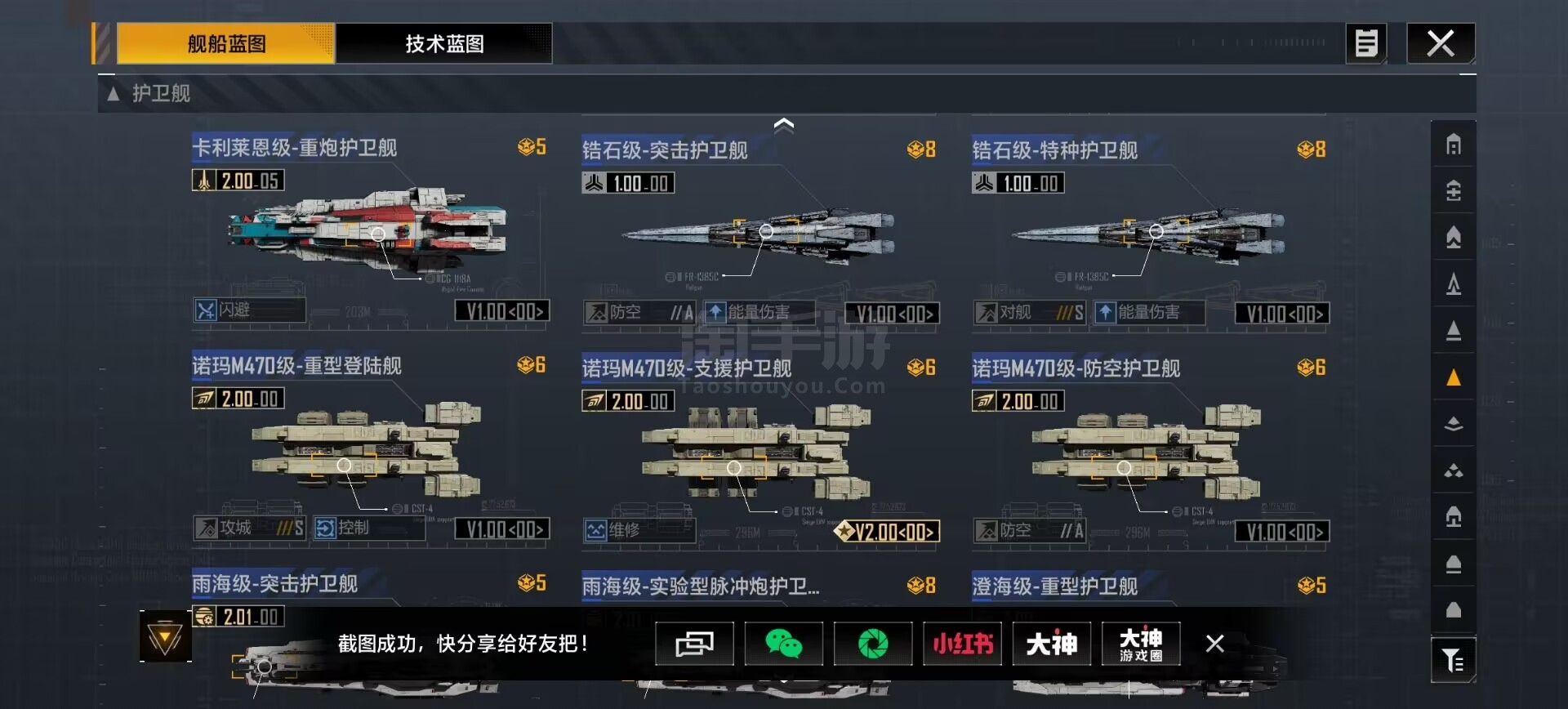Viewport: 1568px width, 709px height.
Task: Switch to the 技术蓝图 tab
Action: [x=444, y=43]
